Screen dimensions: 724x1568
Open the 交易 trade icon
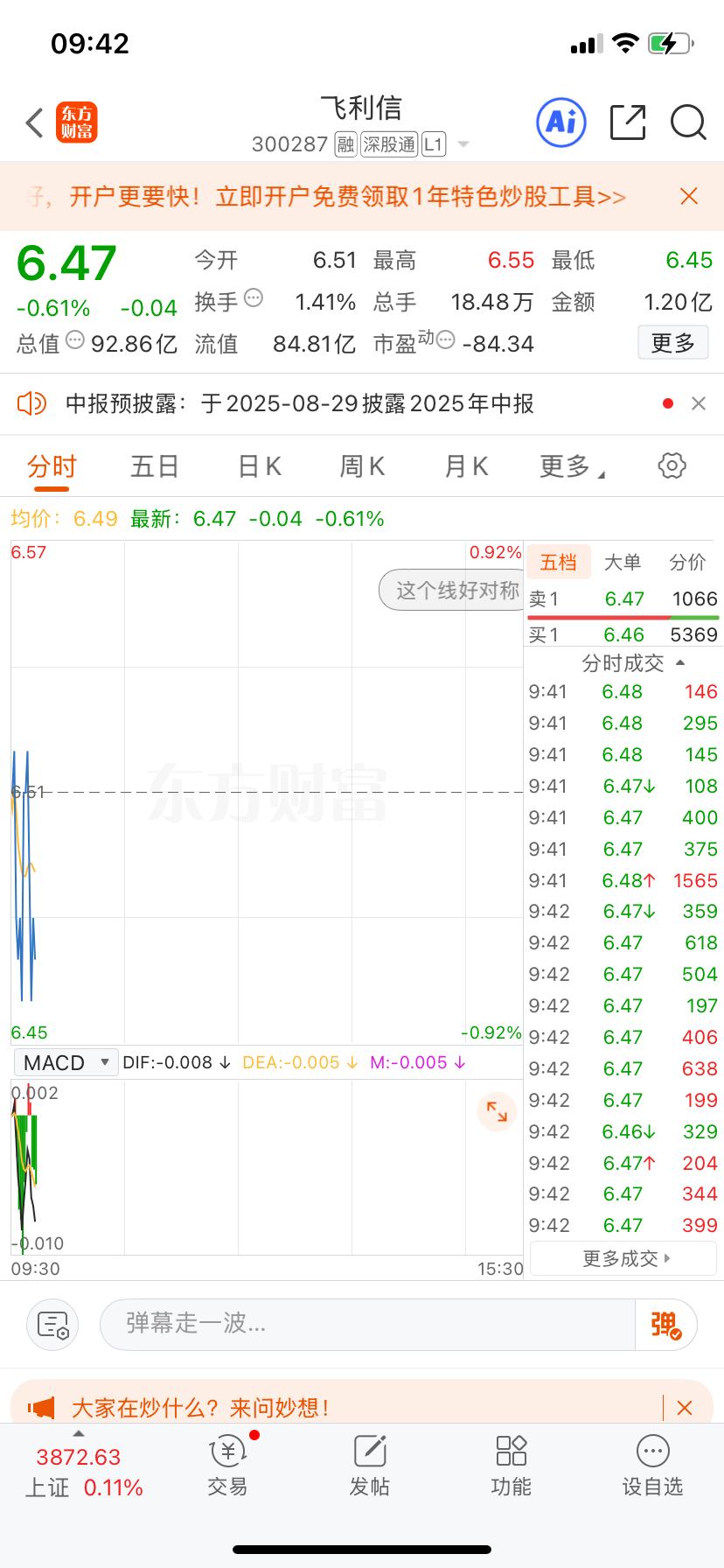click(227, 1466)
